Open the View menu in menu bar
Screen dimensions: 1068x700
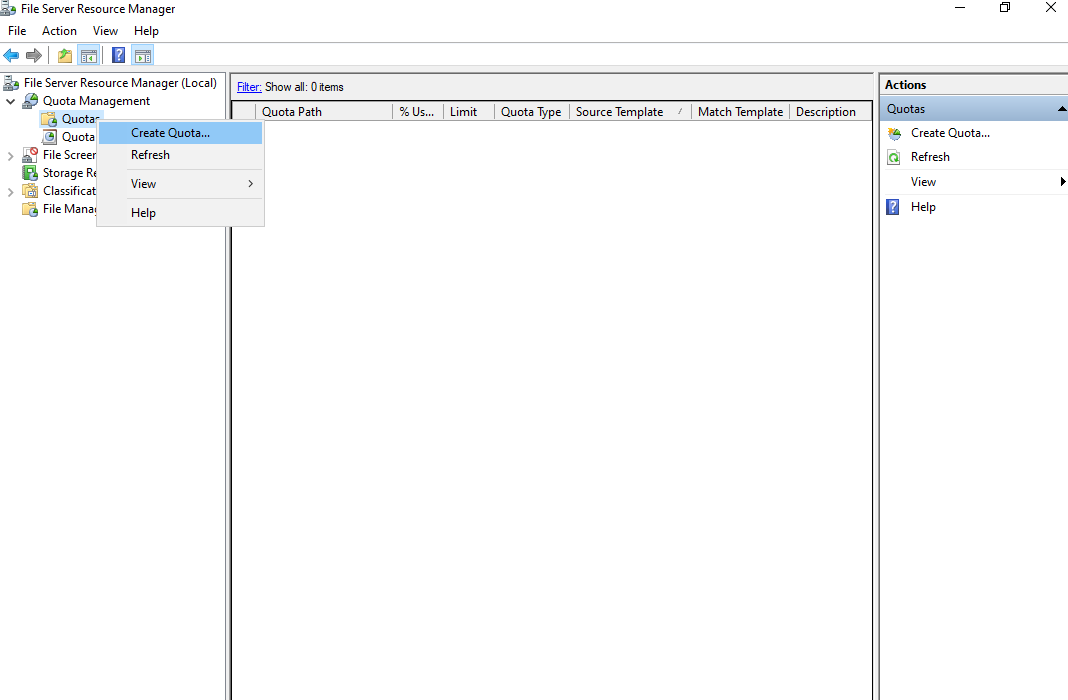tap(106, 31)
